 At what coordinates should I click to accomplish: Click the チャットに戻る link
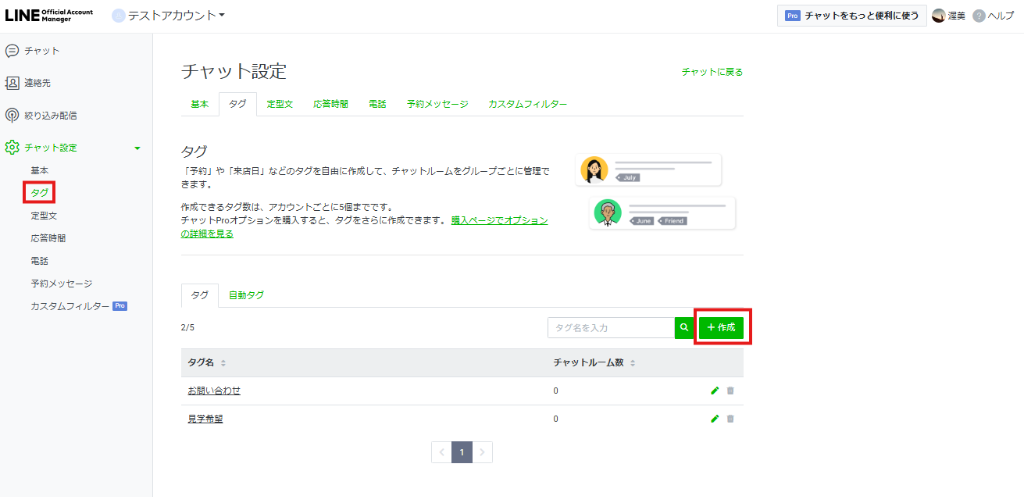pos(712,72)
